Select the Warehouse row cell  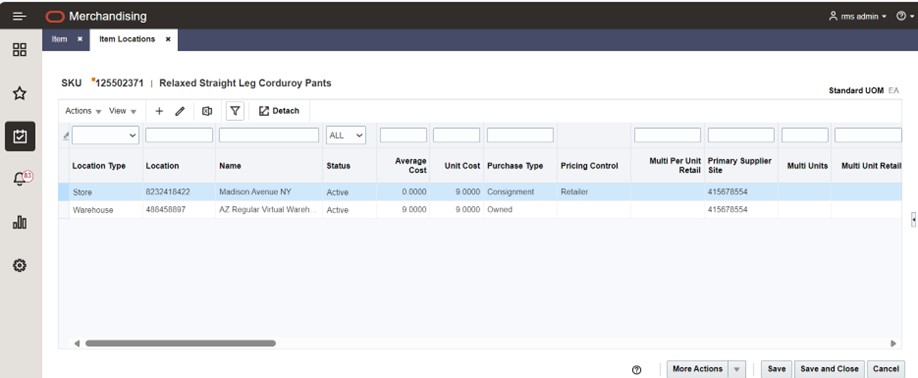point(93,209)
